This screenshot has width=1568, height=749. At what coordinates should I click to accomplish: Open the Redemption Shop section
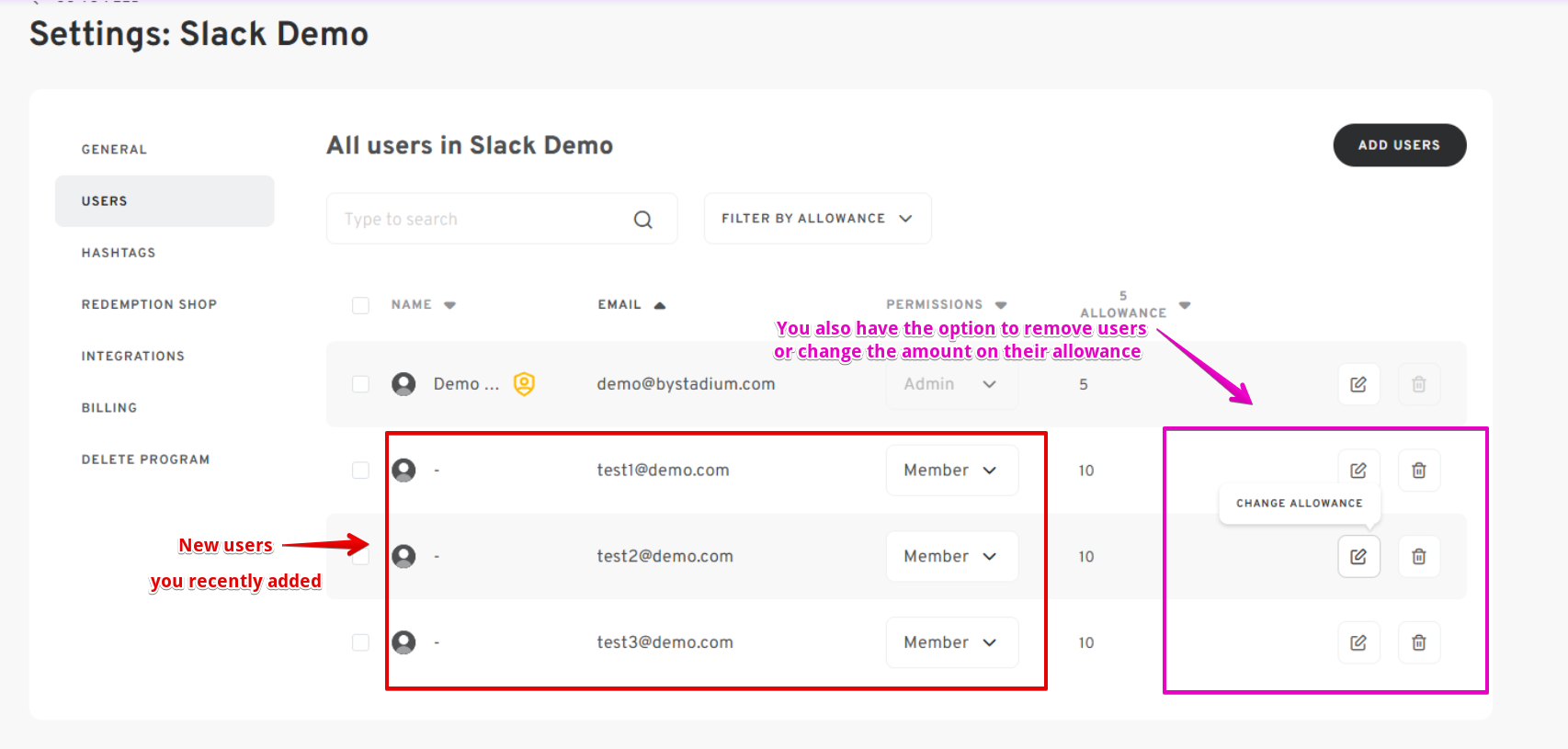pyautogui.click(x=149, y=304)
